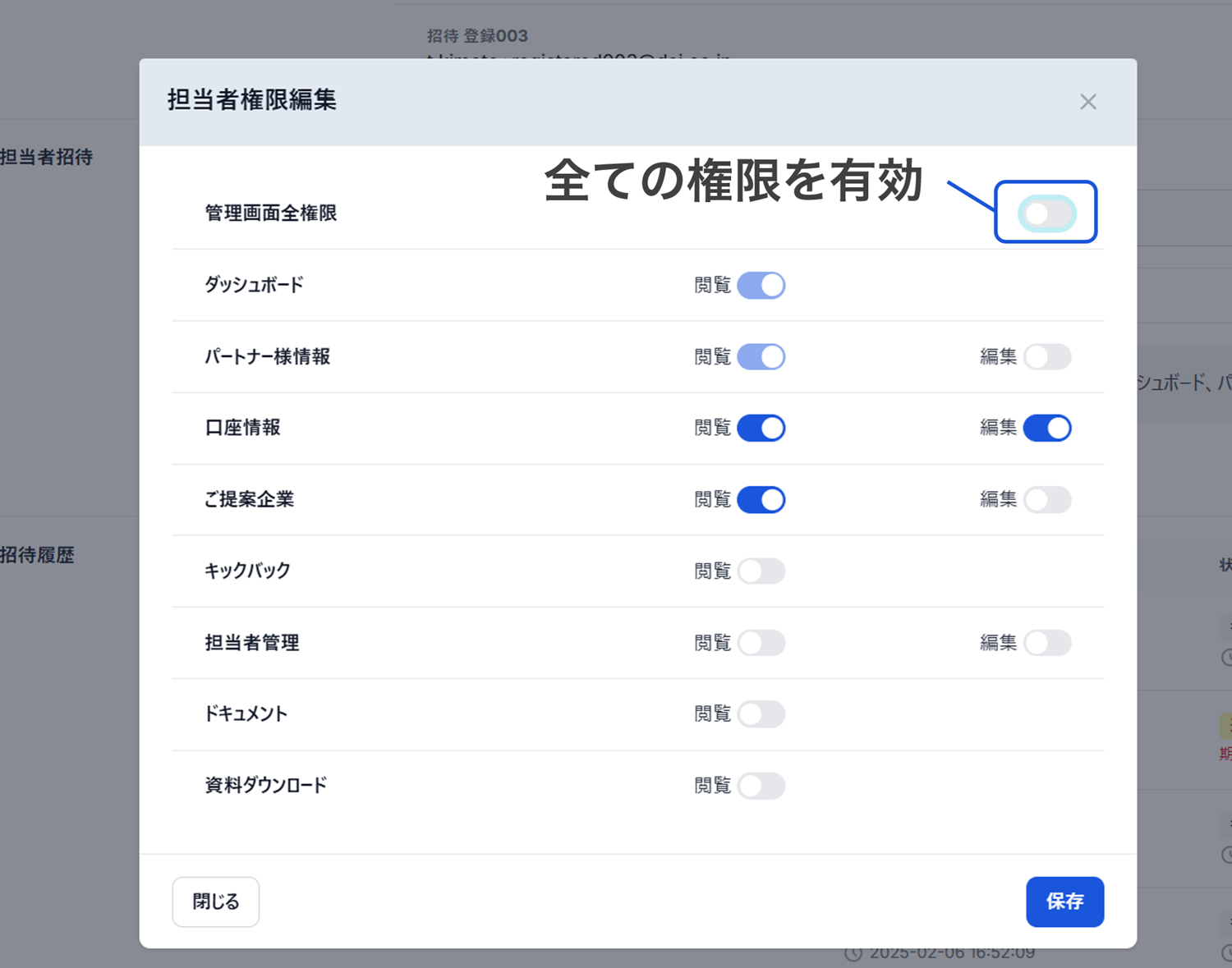The height and width of the screenshot is (968, 1232).
Task: Disable 口座情報 編集 switch
Action: (x=1047, y=428)
